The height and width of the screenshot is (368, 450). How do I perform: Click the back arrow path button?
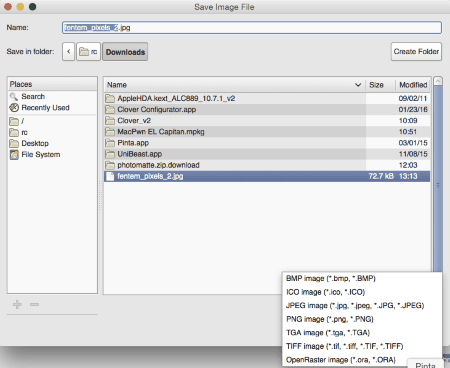(68, 52)
